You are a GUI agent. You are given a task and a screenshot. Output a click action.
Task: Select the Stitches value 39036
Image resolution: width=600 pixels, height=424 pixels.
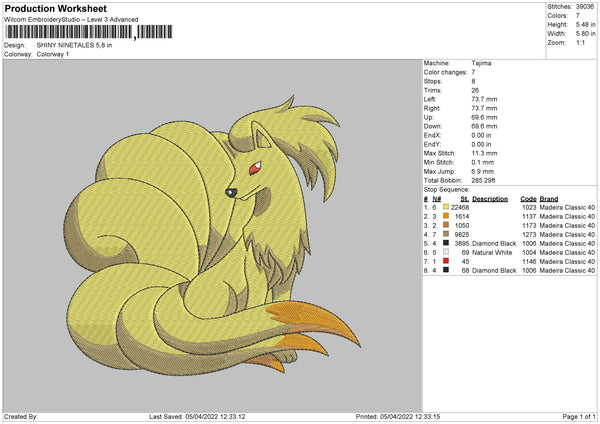[x=587, y=6]
